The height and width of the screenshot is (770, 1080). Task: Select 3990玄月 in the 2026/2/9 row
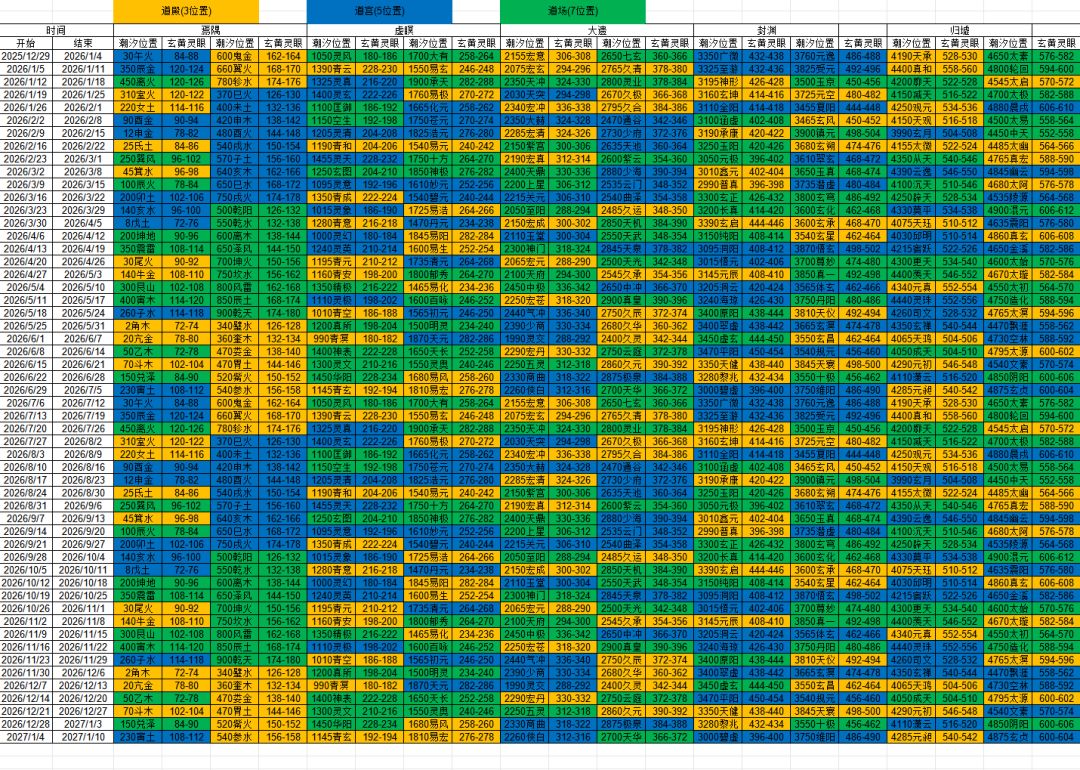click(x=911, y=133)
